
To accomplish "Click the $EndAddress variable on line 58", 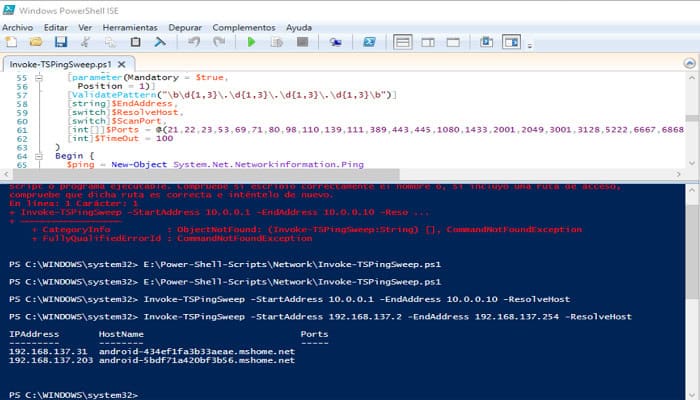I will coord(142,104).
